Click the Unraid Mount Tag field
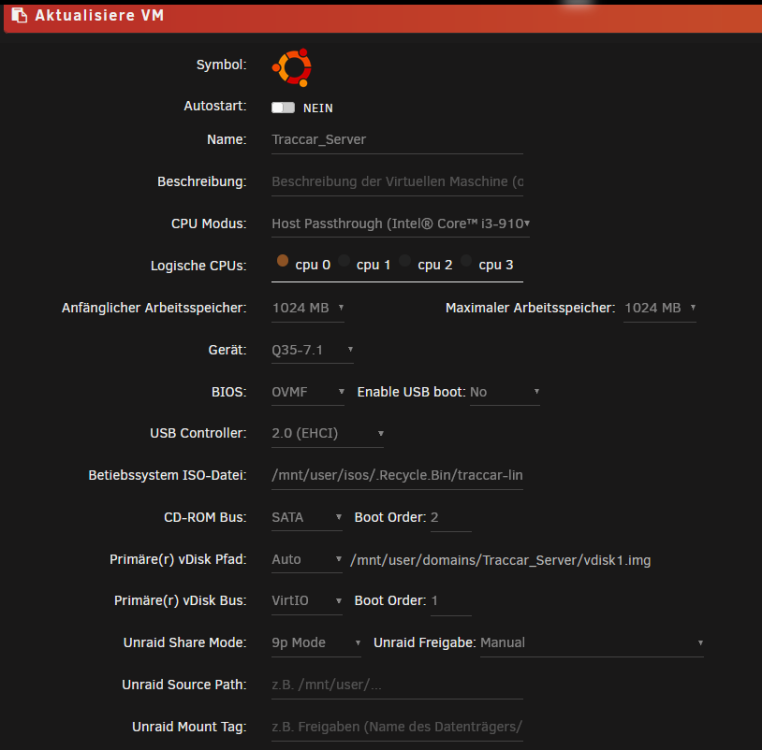This screenshot has width=762, height=750. [x=397, y=727]
